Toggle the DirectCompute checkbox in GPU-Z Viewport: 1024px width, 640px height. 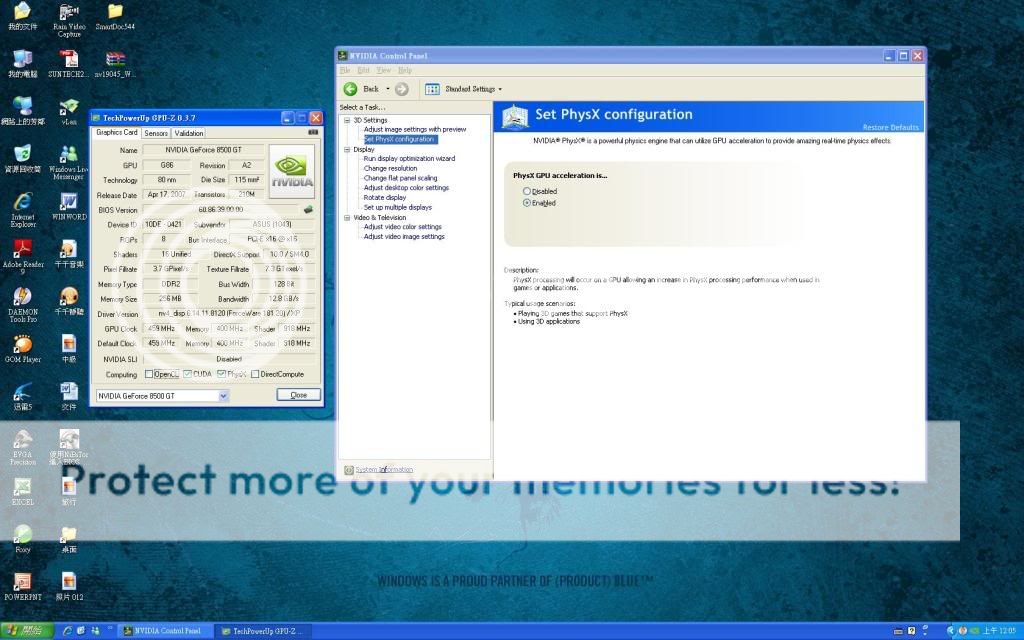click(254, 374)
